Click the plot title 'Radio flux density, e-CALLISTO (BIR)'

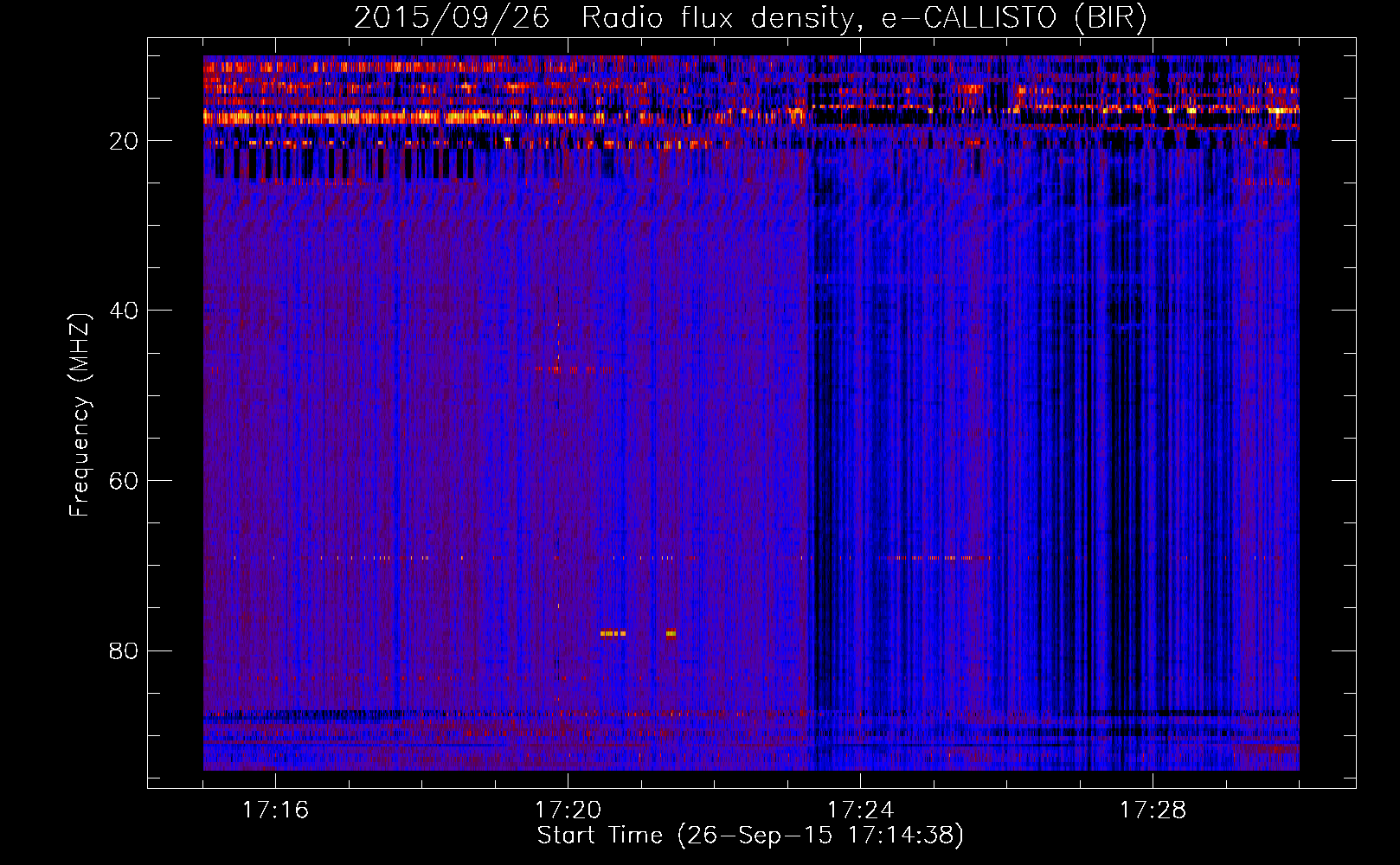864,17
